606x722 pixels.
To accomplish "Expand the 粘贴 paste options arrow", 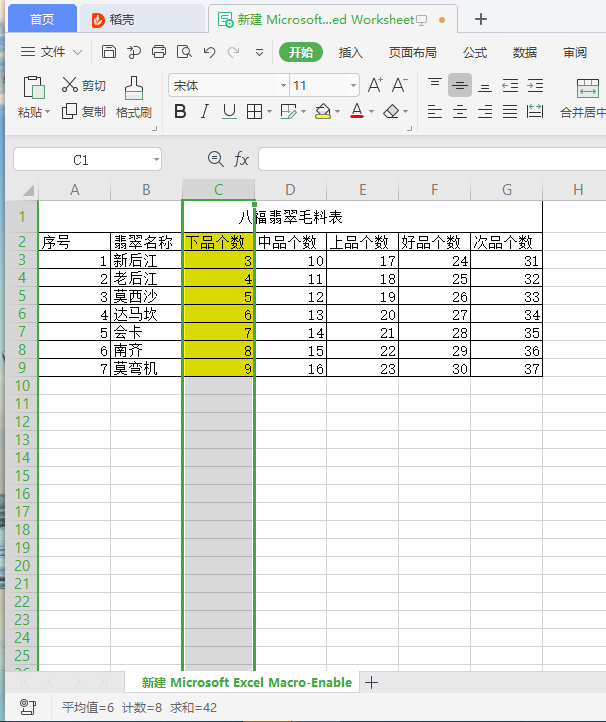I will point(47,112).
